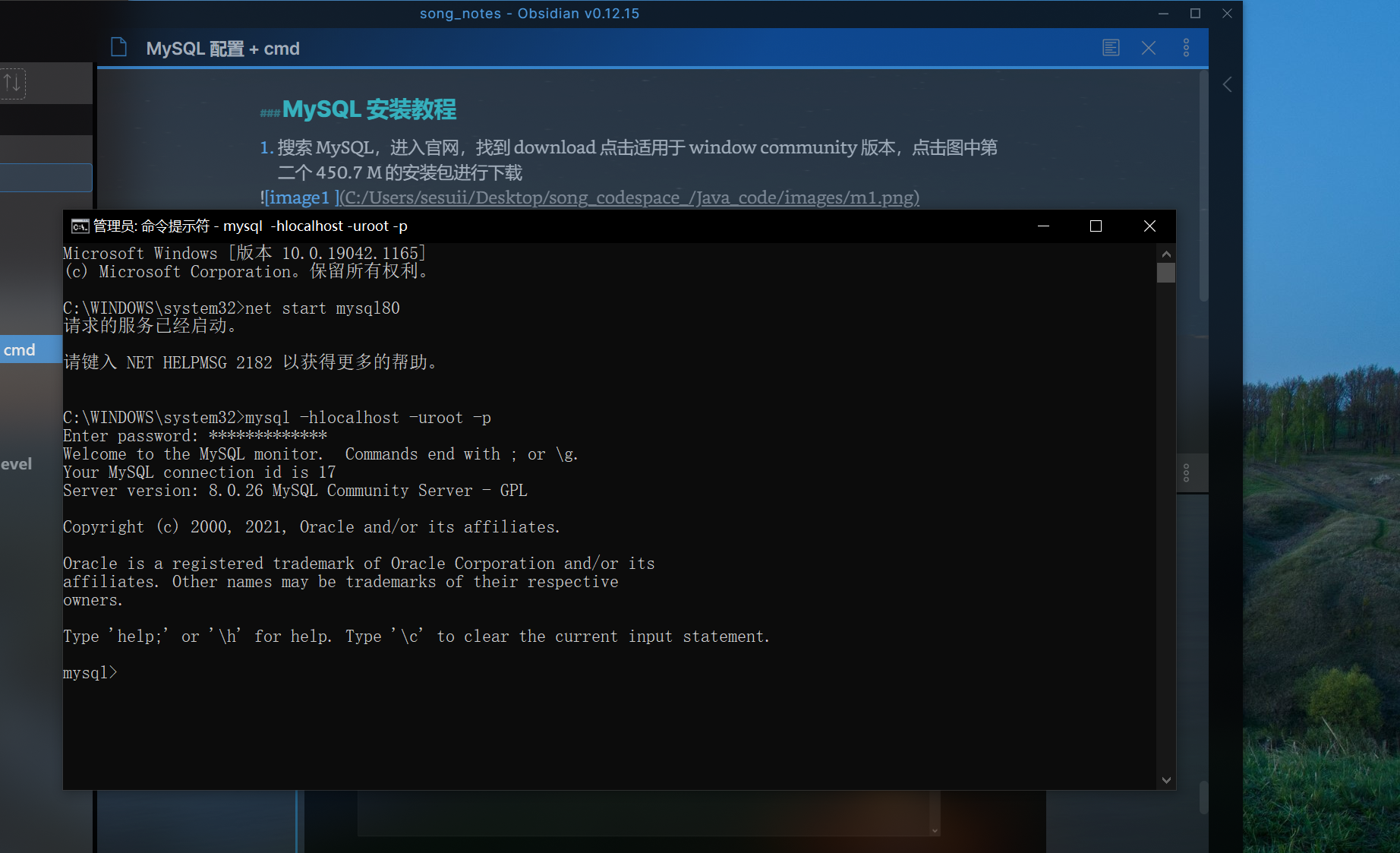Click the cmd scrollbar down arrow
The width and height of the screenshot is (1400, 853).
tap(1166, 780)
